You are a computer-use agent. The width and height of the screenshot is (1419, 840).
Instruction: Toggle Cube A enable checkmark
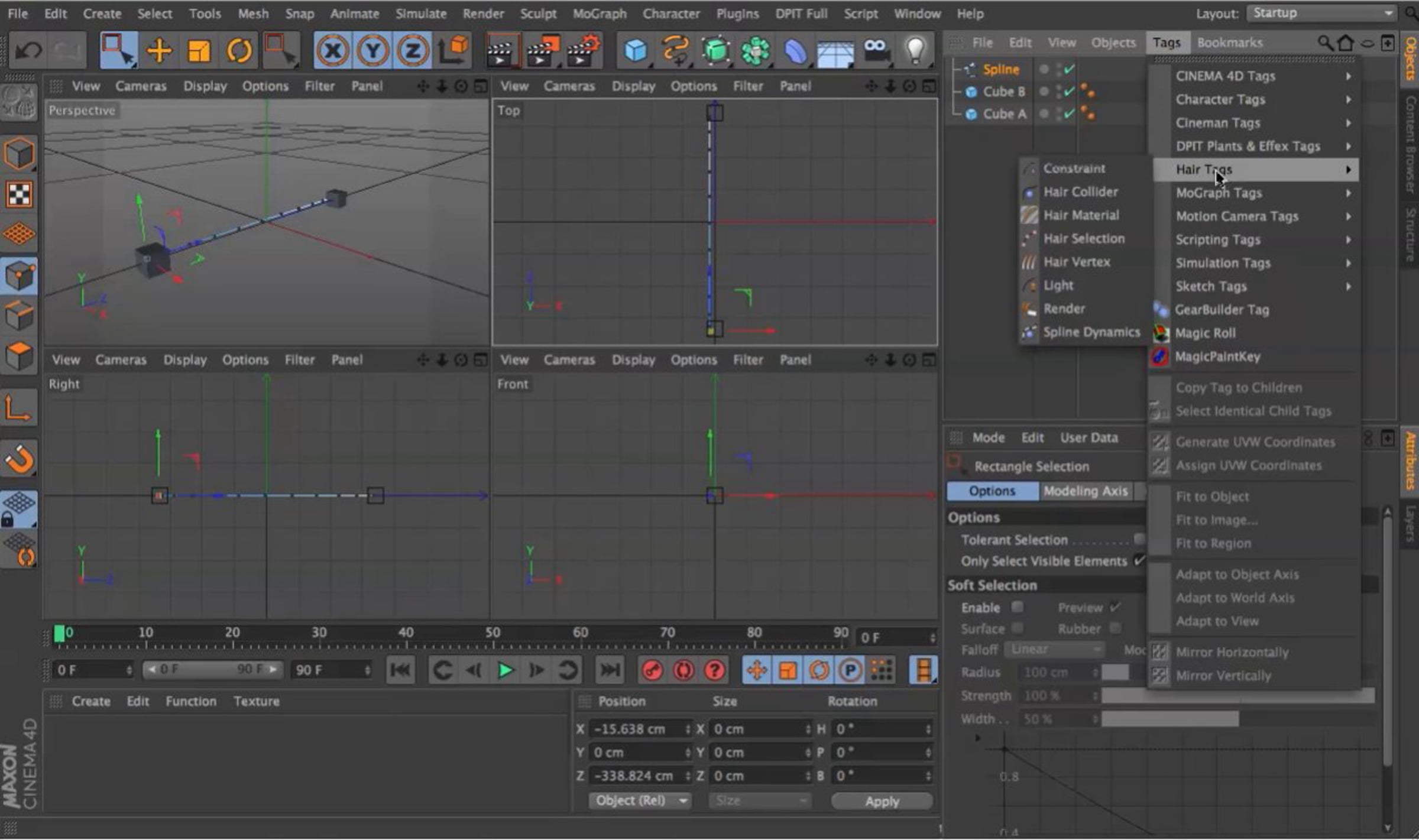pos(1069,114)
